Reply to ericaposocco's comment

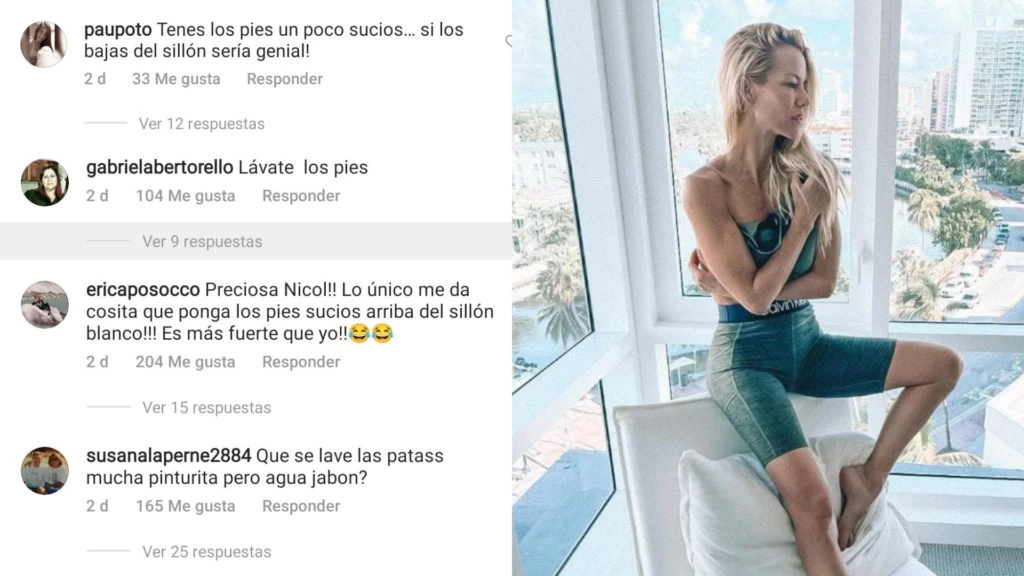301,362
